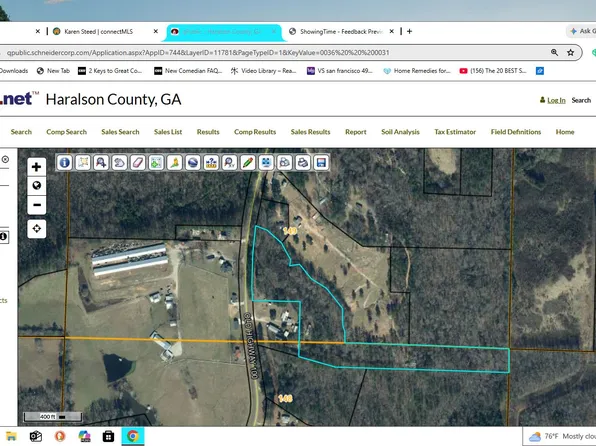Click the Search item in green nav bar
The image size is (596, 446).
(x=21, y=132)
